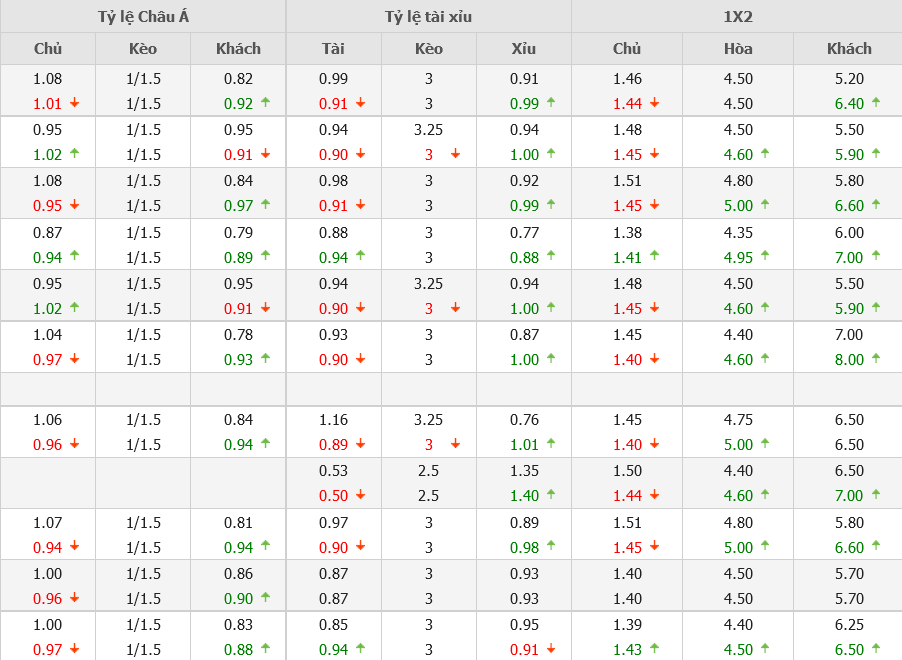Click the up arrow next to 6.40
902x660 pixels.
pyautogui.click(x=876, y=102)
